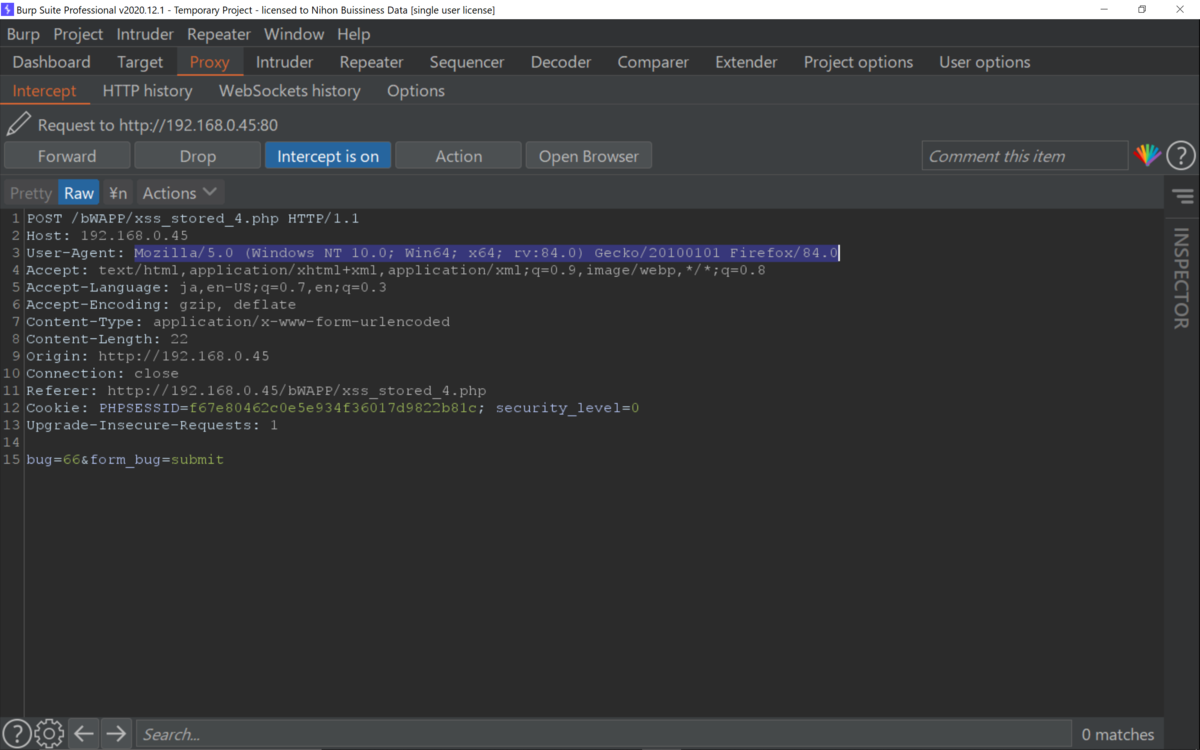Switch to Raw view

tap(79, 193)
